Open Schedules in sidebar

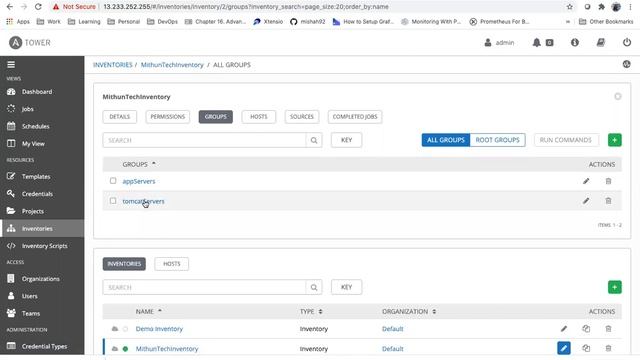[x=36, y=127]
